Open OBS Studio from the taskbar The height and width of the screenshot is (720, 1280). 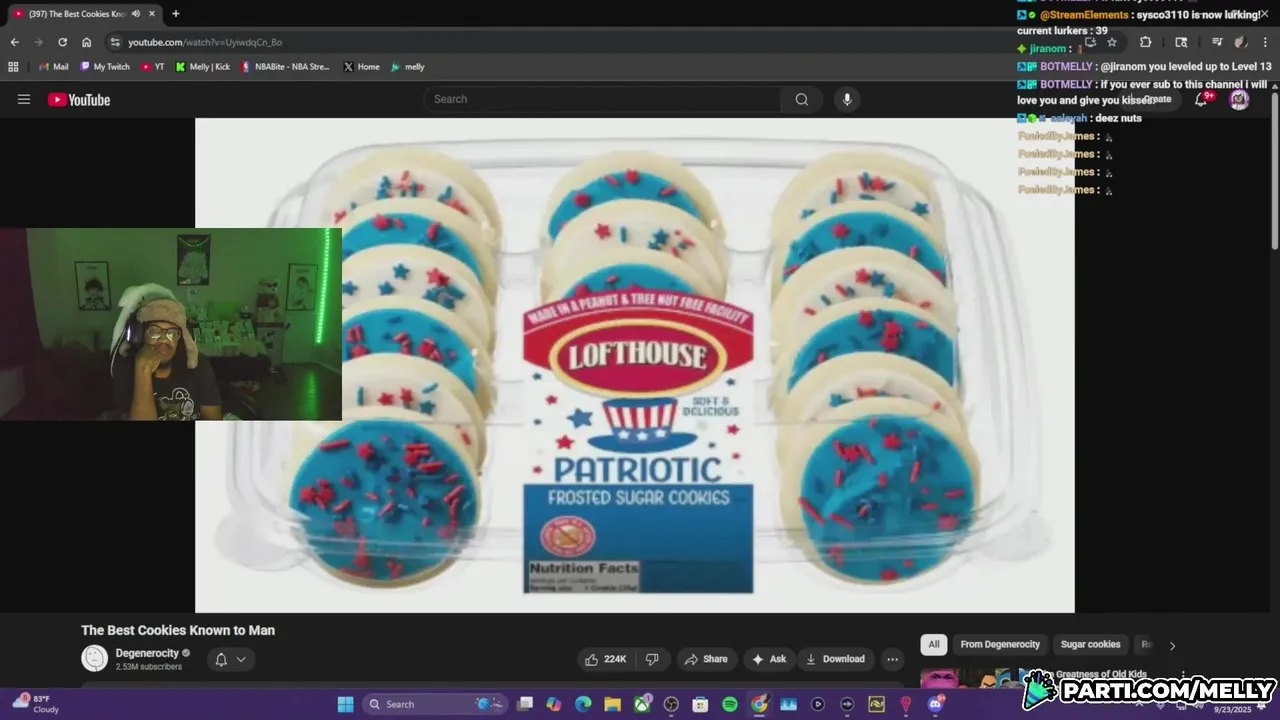coord(671,704)
